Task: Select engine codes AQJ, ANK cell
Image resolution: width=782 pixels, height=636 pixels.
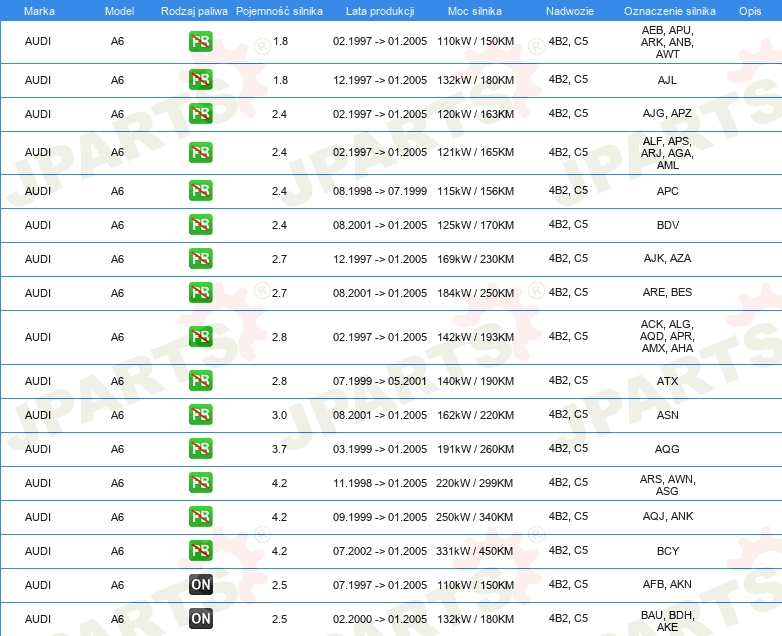Action: 667,516
